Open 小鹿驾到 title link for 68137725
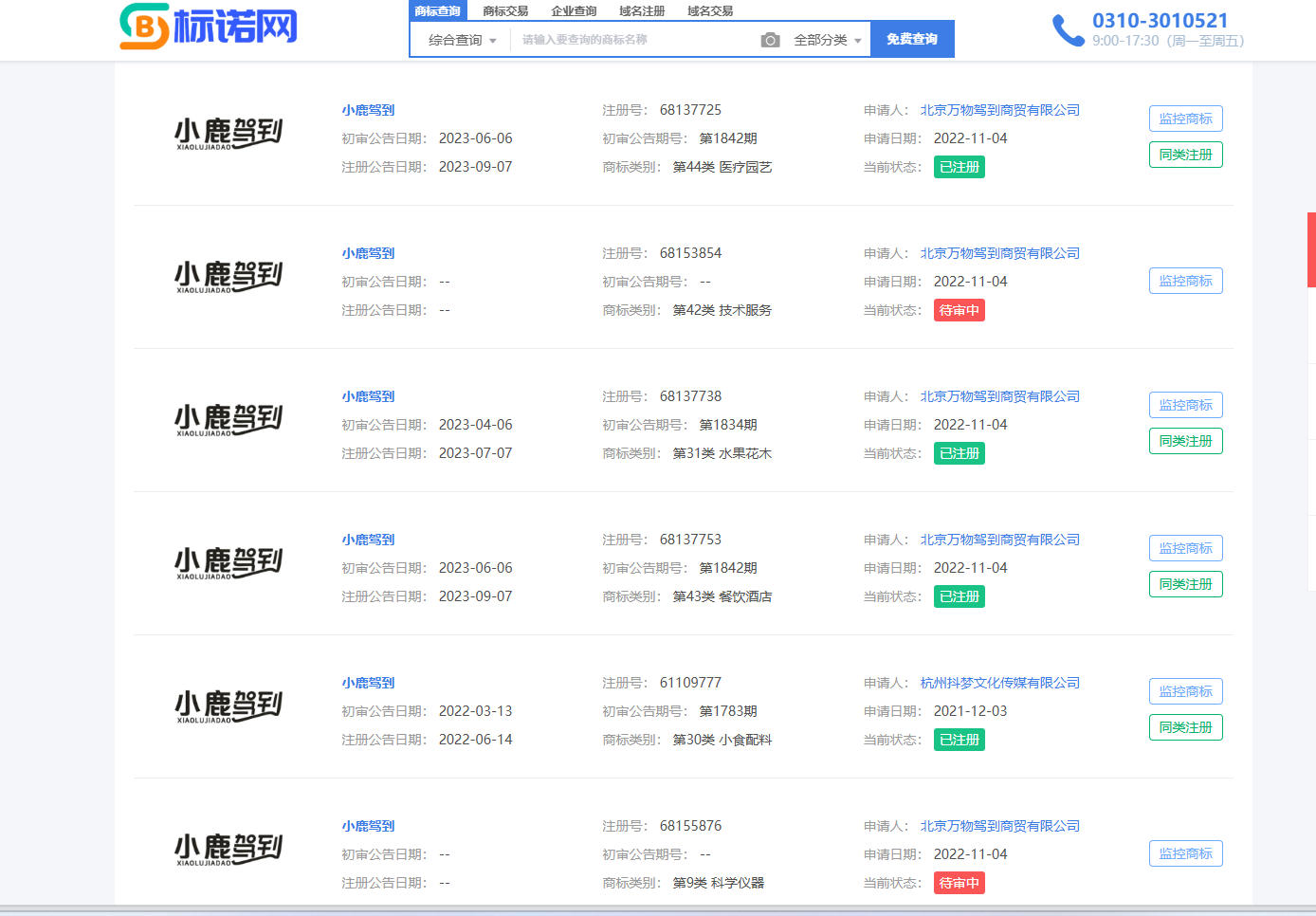The height and width of the screenshot is (916, 1316). tap(368, 110)
